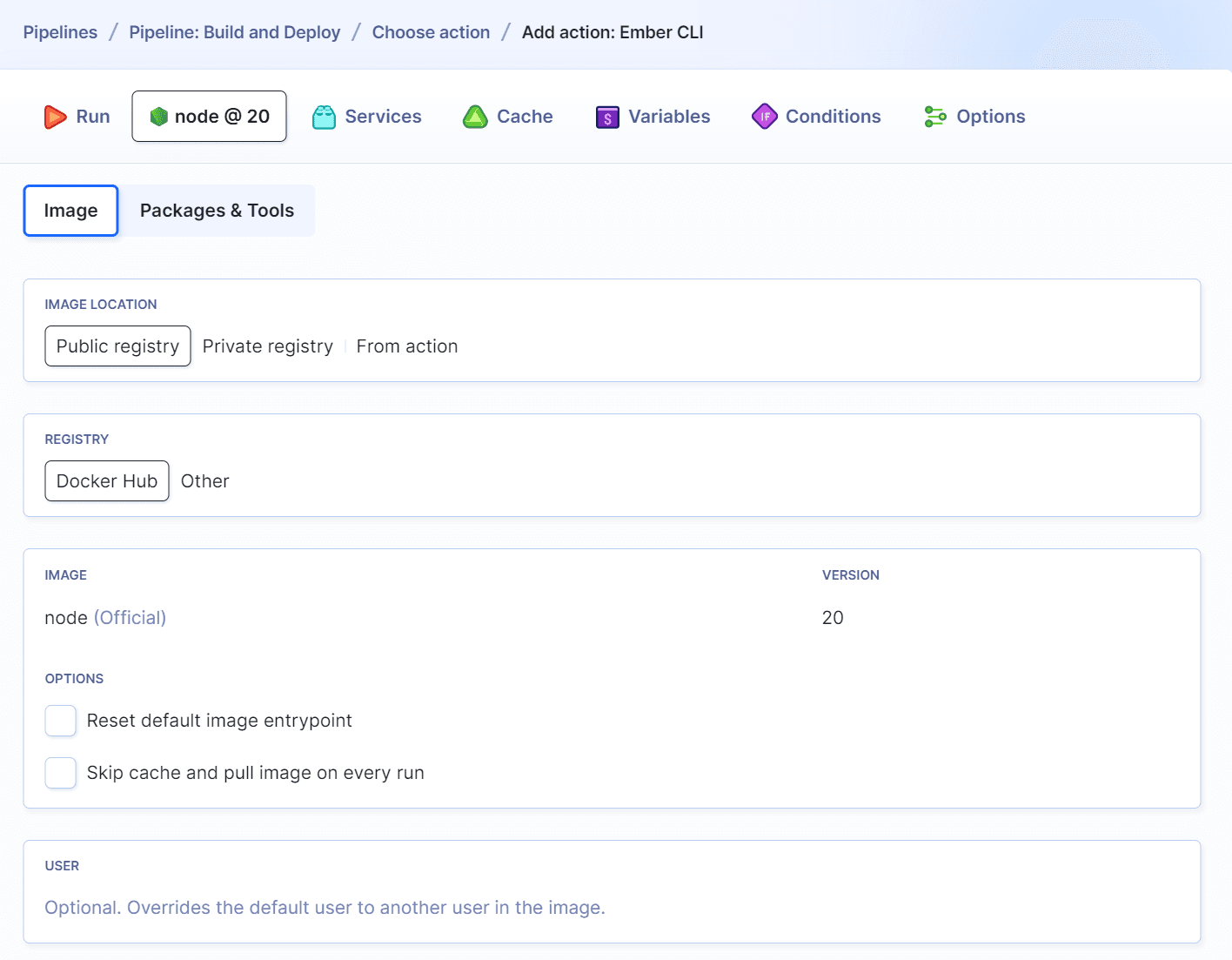
Task: Select the Conditions IF diamond icon
Action: pyautogui.click(x=764, y=116)
